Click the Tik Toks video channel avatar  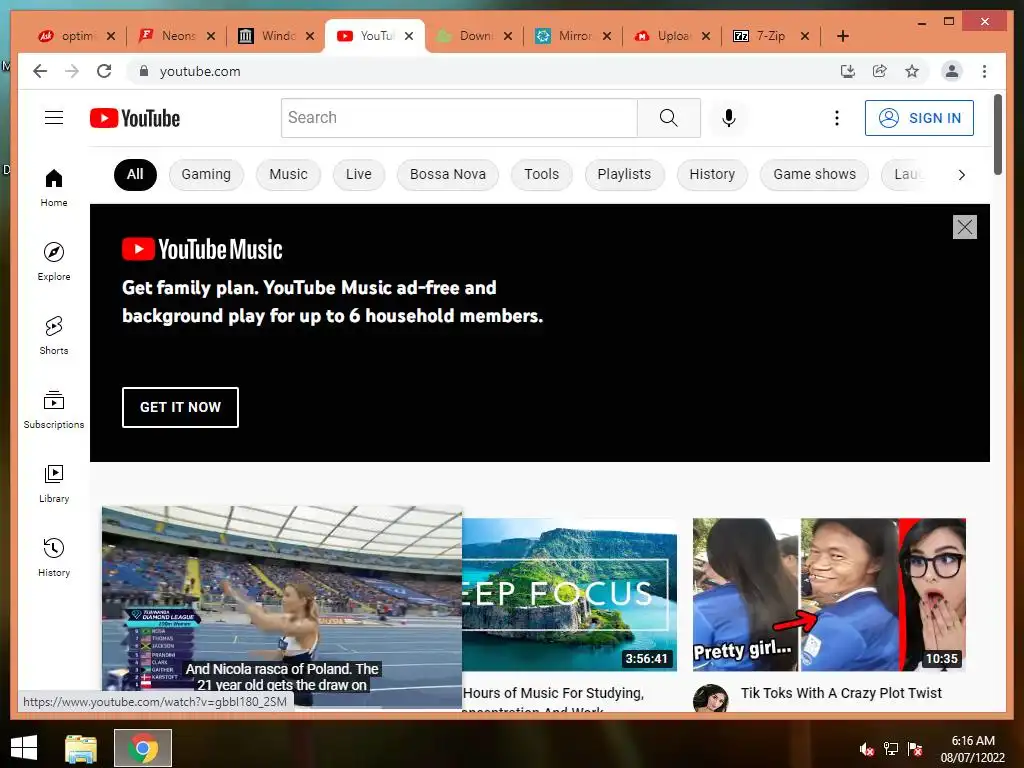(x=711, y=699)
